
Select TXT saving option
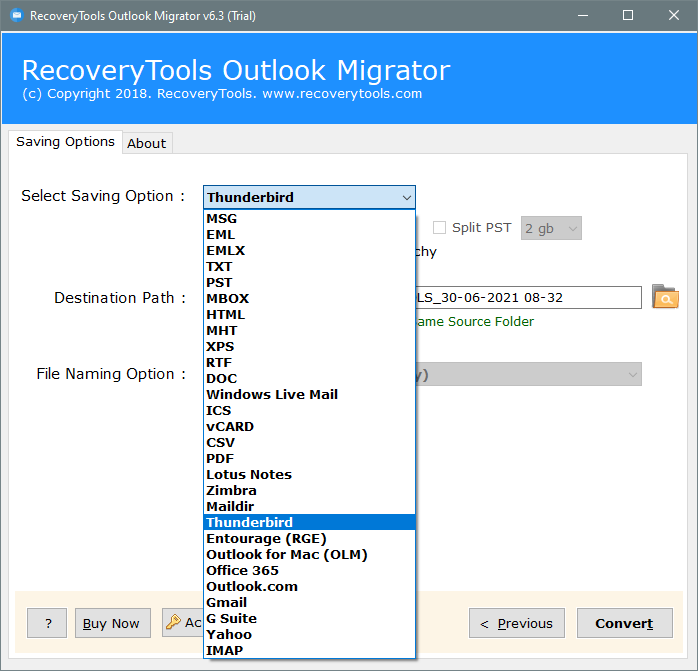[x=309, y=267]
